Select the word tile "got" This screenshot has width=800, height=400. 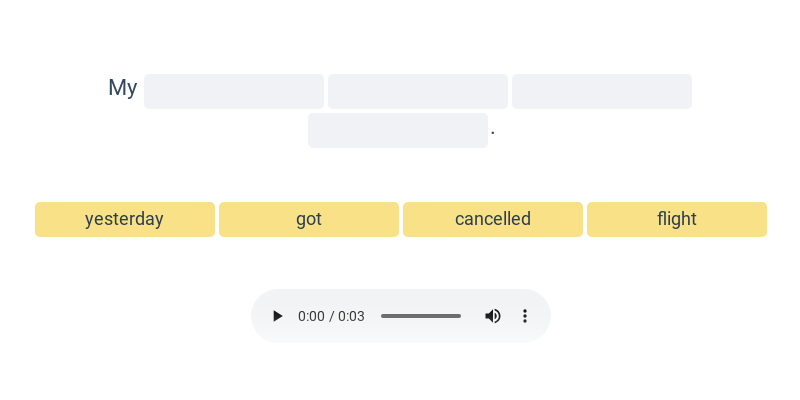[x=309, y=219]
